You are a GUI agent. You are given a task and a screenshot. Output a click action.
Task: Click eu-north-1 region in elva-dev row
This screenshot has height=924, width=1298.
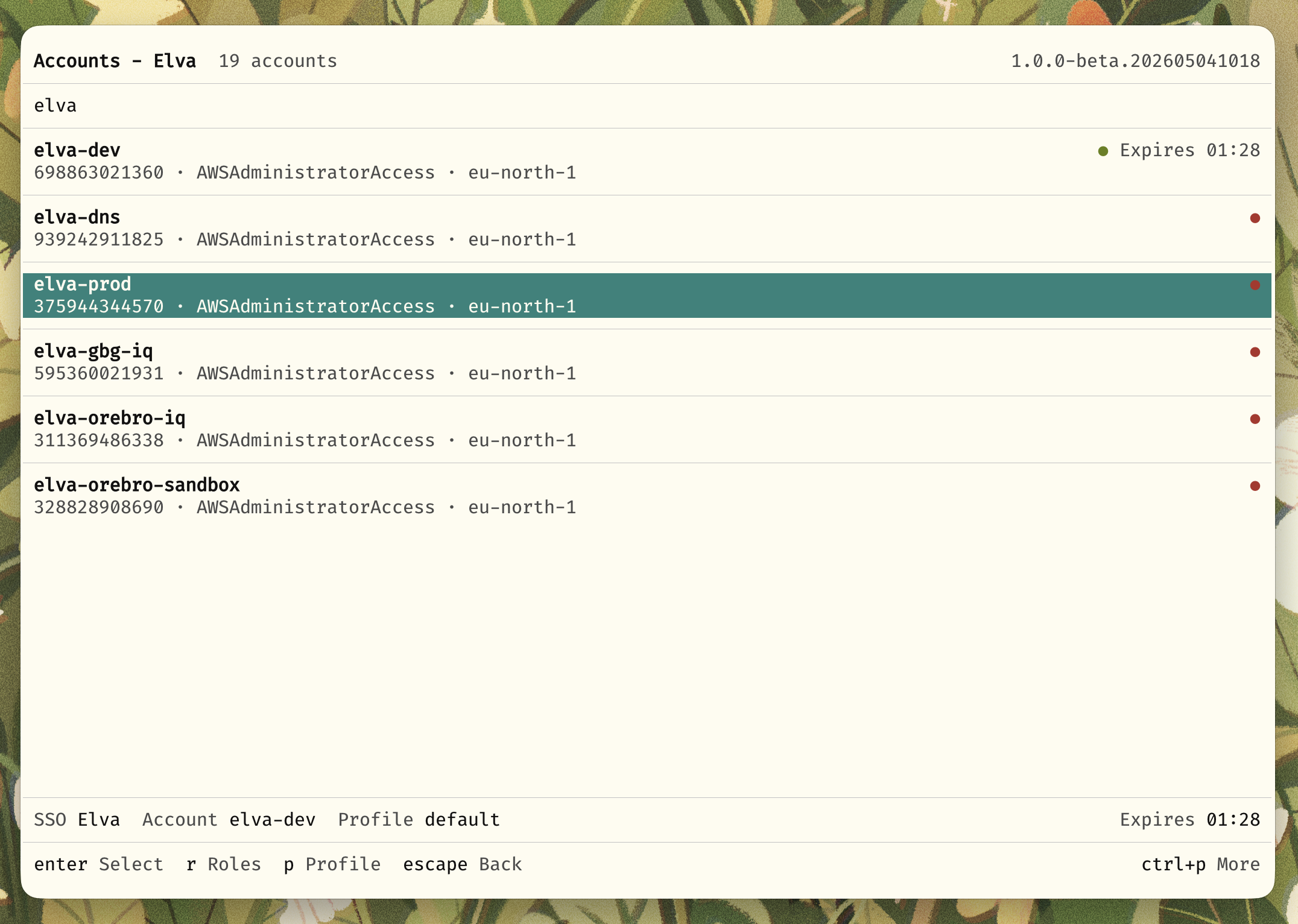point(522,172)
